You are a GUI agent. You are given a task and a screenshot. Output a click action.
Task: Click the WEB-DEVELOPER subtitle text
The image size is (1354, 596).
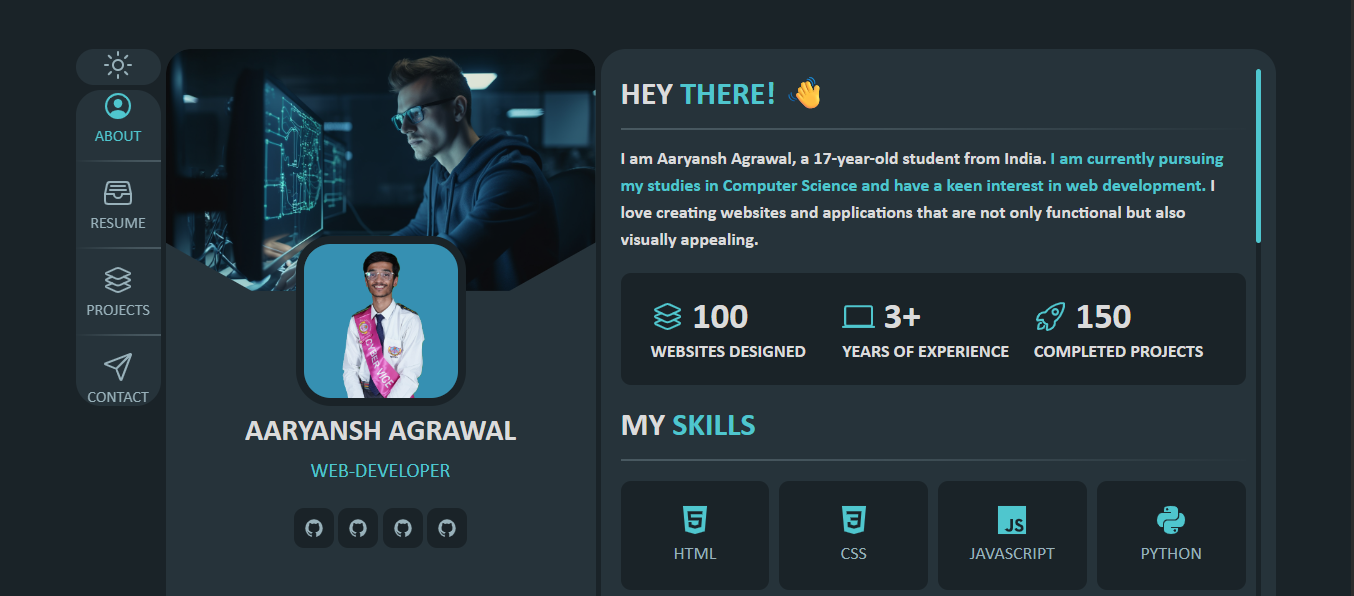[381, 471]
